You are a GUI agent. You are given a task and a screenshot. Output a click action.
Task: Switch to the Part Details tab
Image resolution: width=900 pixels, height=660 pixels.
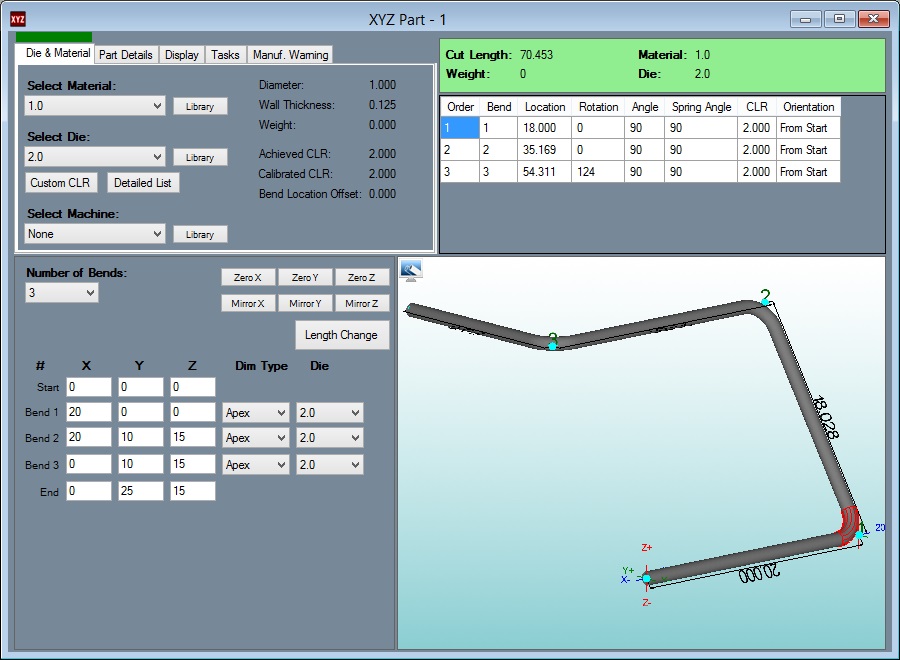pyautogui.click(x=126, y=55)
